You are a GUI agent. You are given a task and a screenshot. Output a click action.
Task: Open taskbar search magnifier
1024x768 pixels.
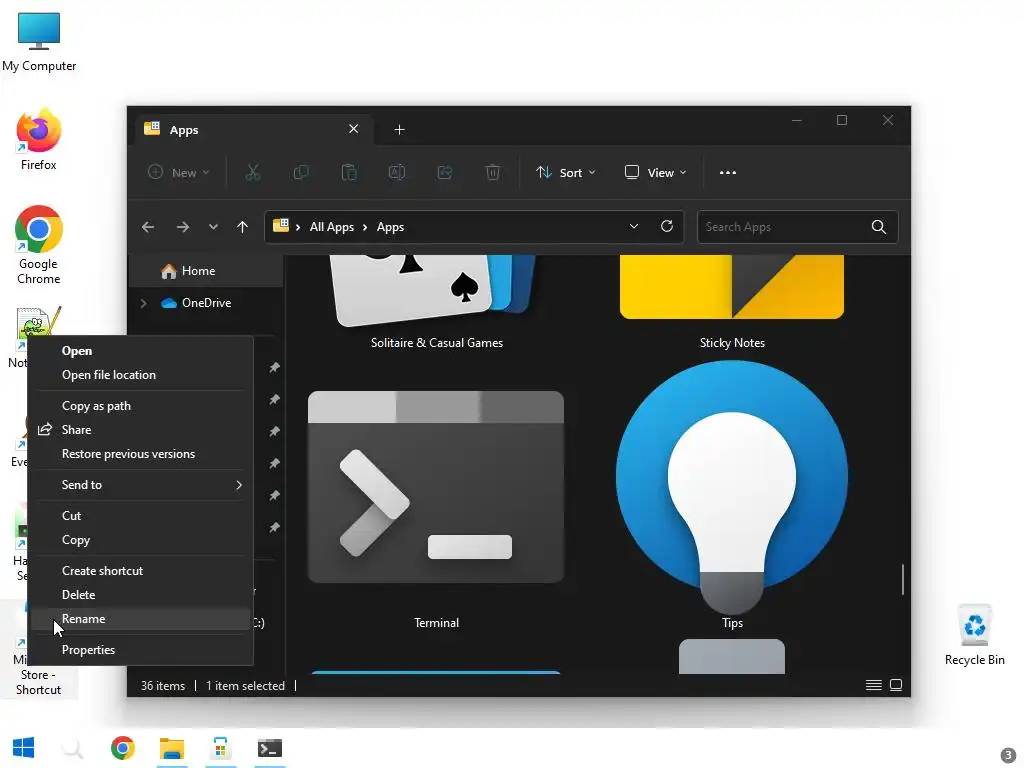[72, 748]
